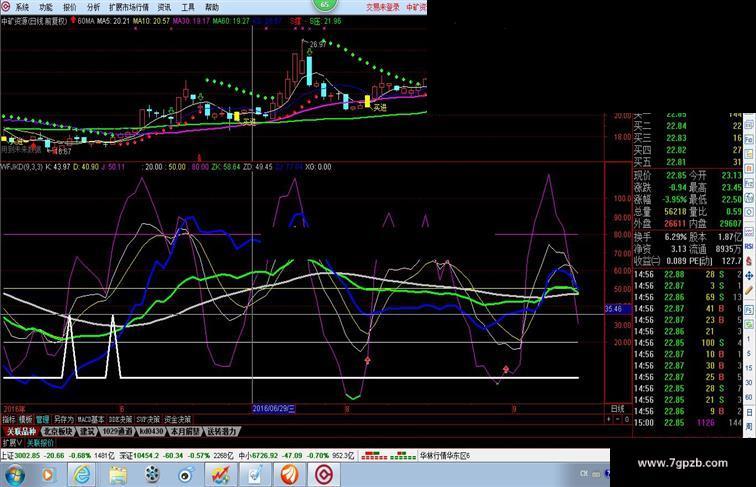Click the Fs icon in right toolbar
This screenshot has height=487, width=756.
(x=749, y=310)
